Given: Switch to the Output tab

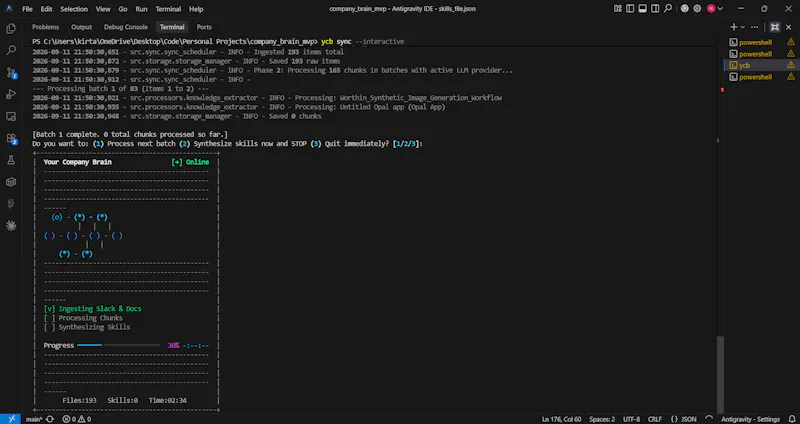Looking at the screenshot, I should (82, 27).
